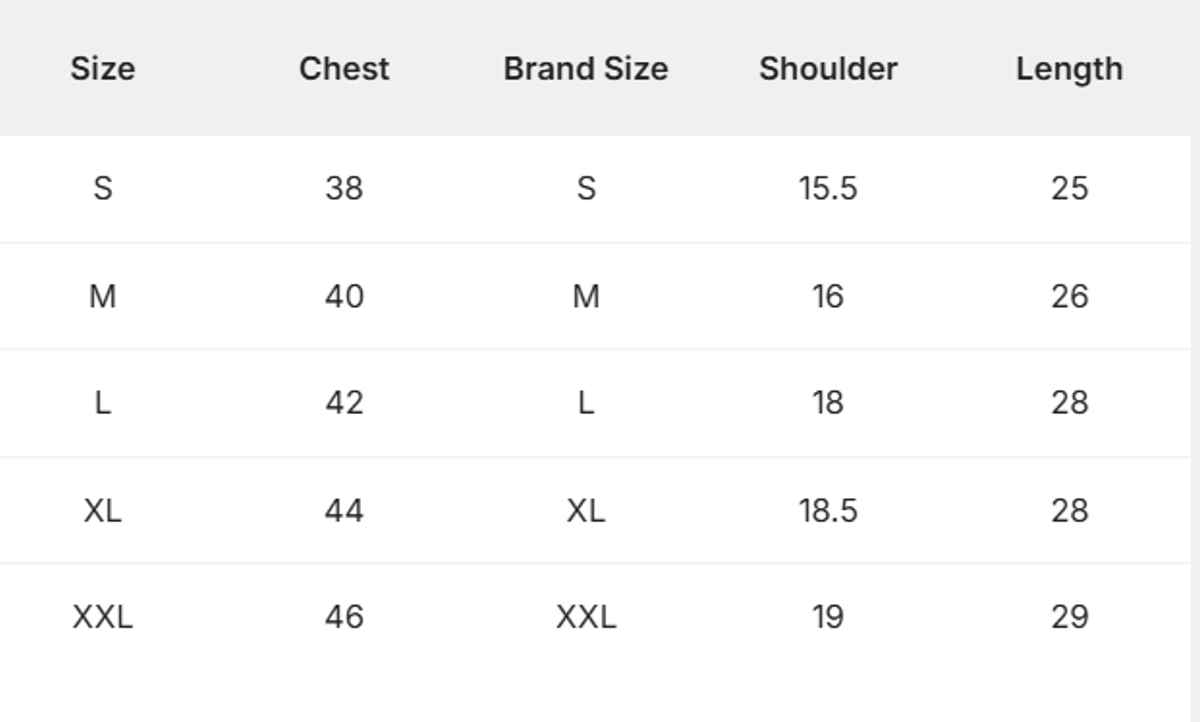Select the M cell in Brand Size column
Image resolution: width=1200 pixels, height=722 pixels.
[x=586, y=296]
